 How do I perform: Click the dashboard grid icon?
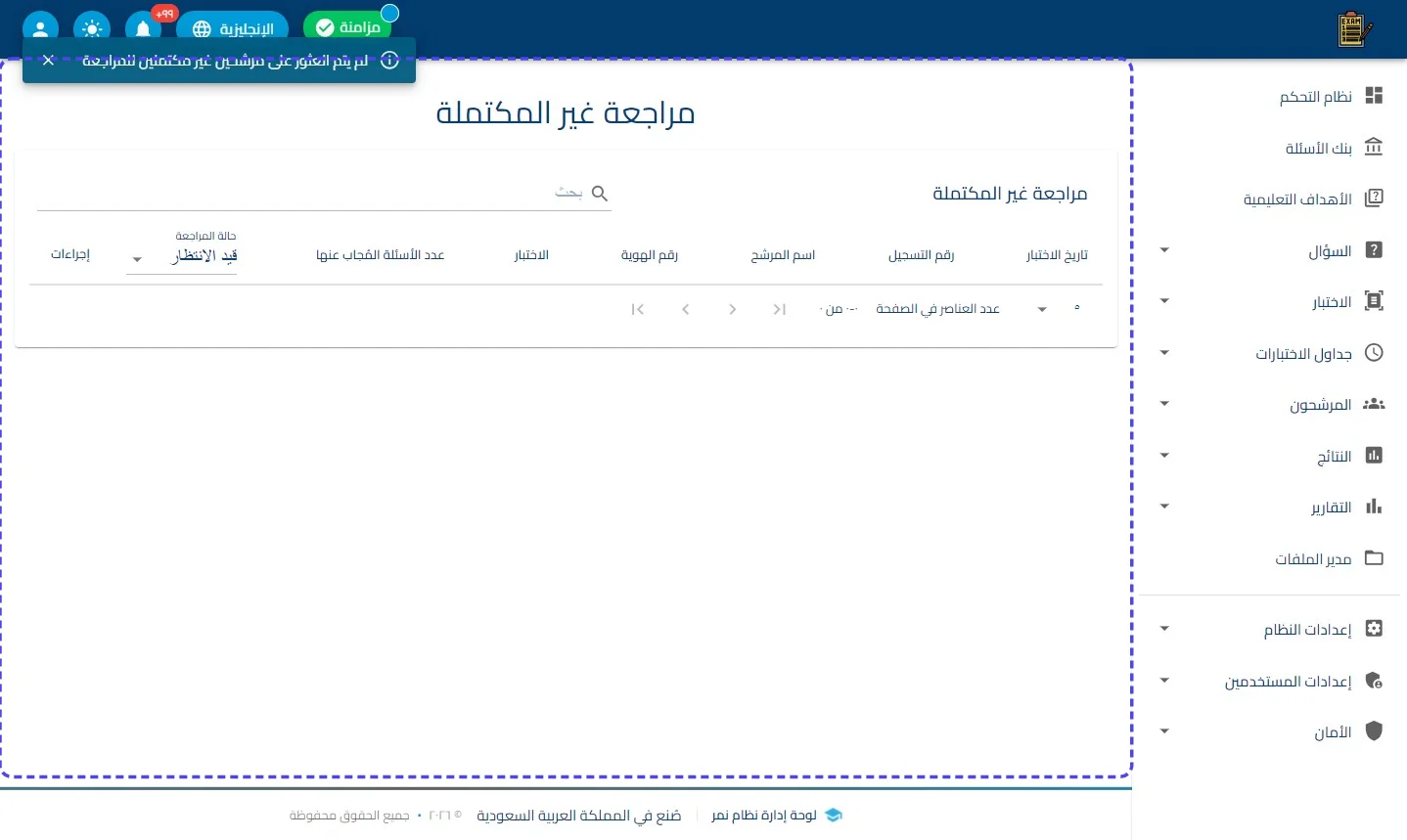tap(1374, 96)
